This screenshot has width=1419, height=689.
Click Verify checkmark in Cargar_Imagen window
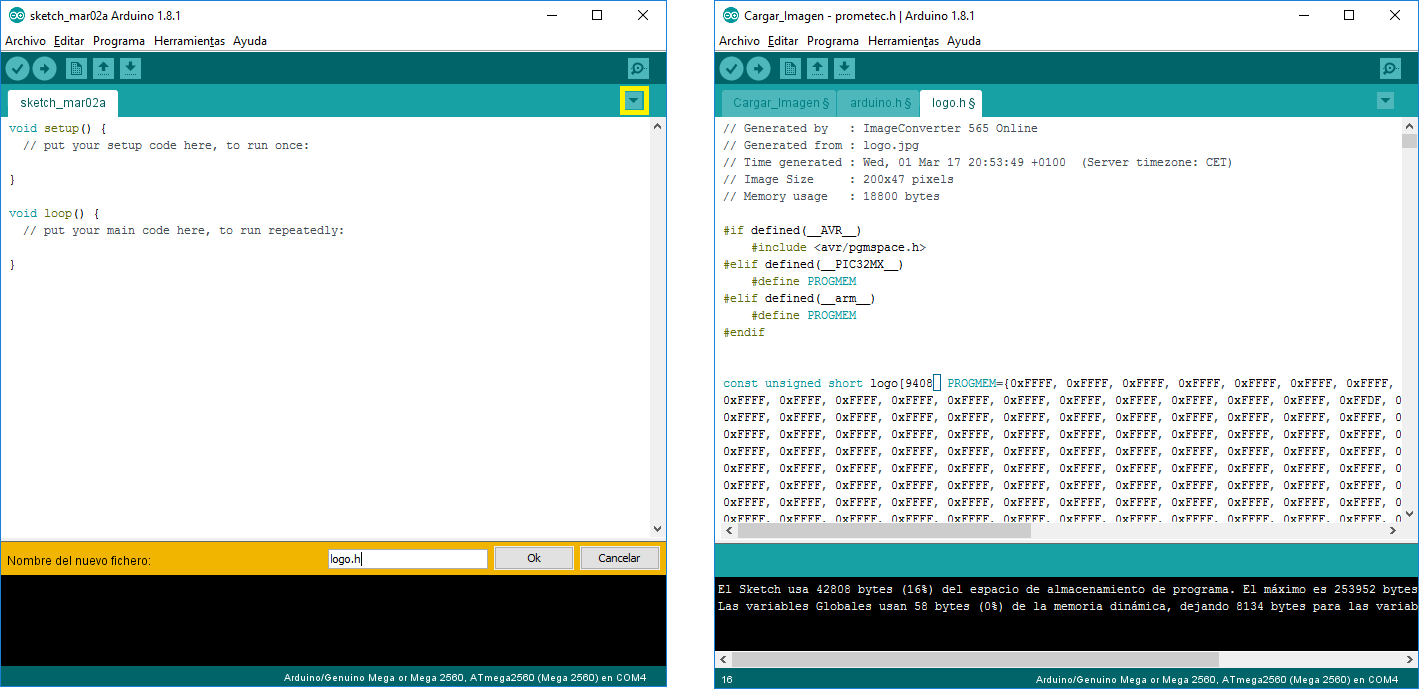click(x=731, y=68)
